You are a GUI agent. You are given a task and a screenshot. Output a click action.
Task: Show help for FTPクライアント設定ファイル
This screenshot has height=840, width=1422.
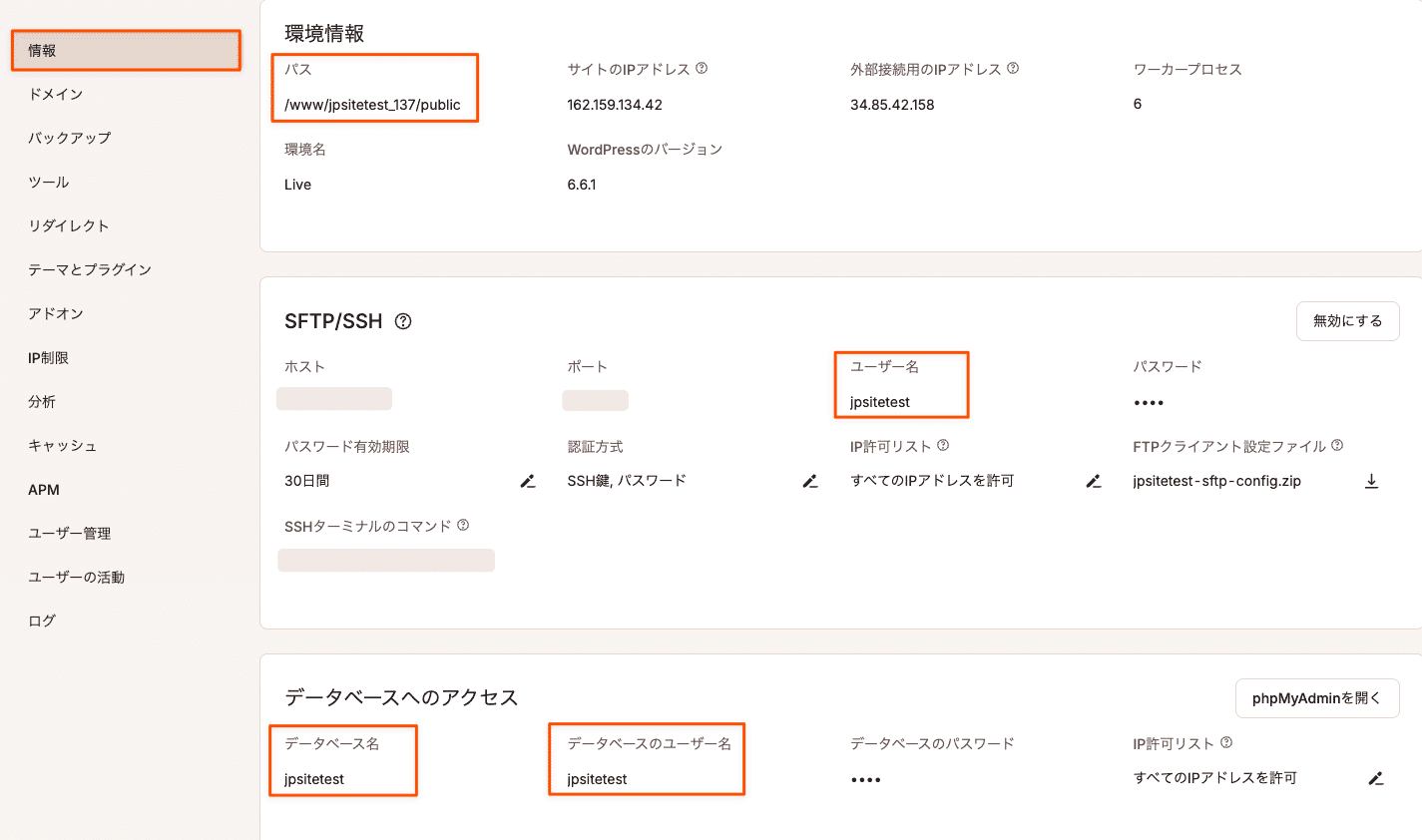tap(1337, 446)
